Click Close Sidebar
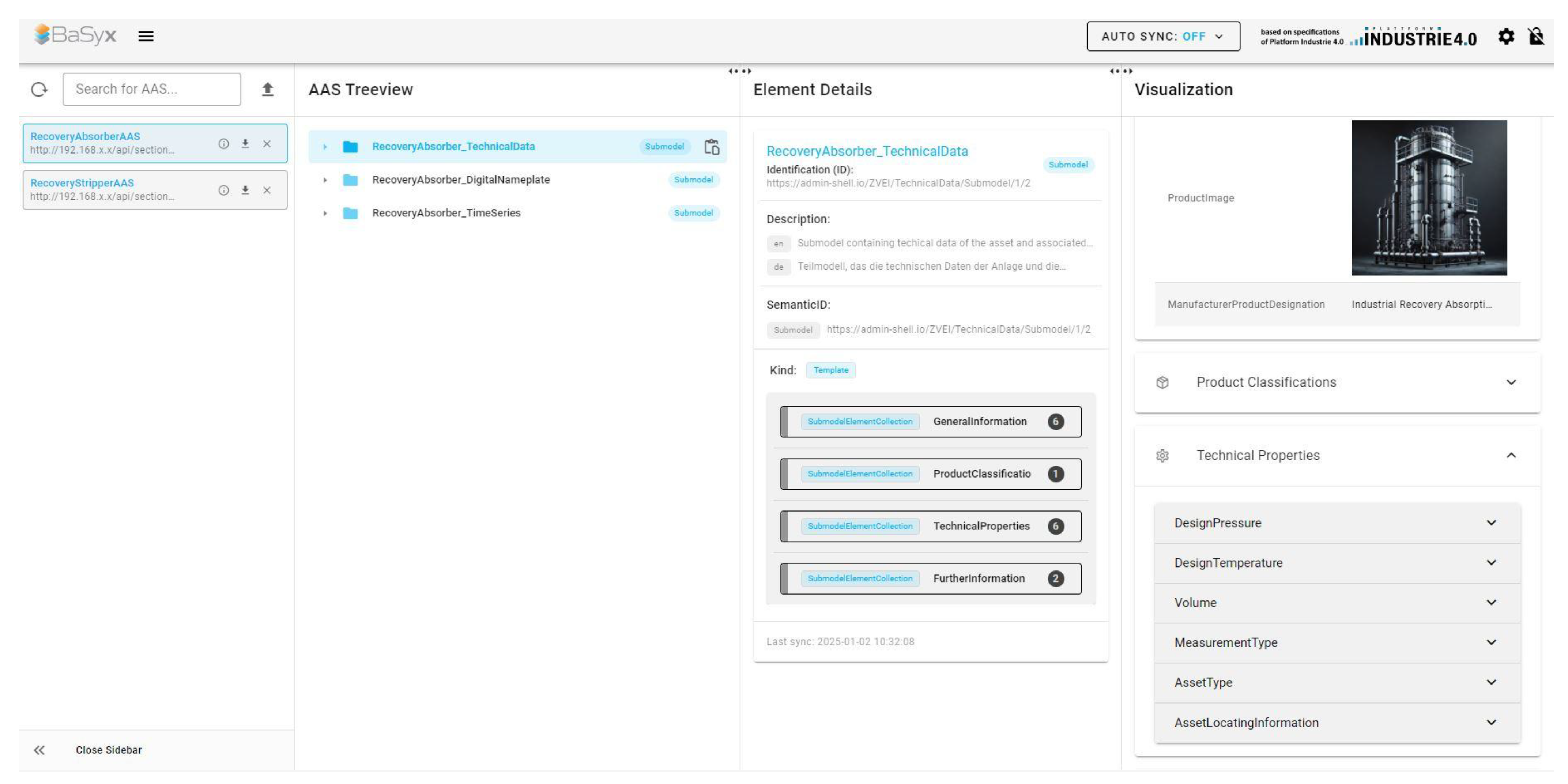The width and height of the screenshot is (1568, 784). click(x=108, y=750)
